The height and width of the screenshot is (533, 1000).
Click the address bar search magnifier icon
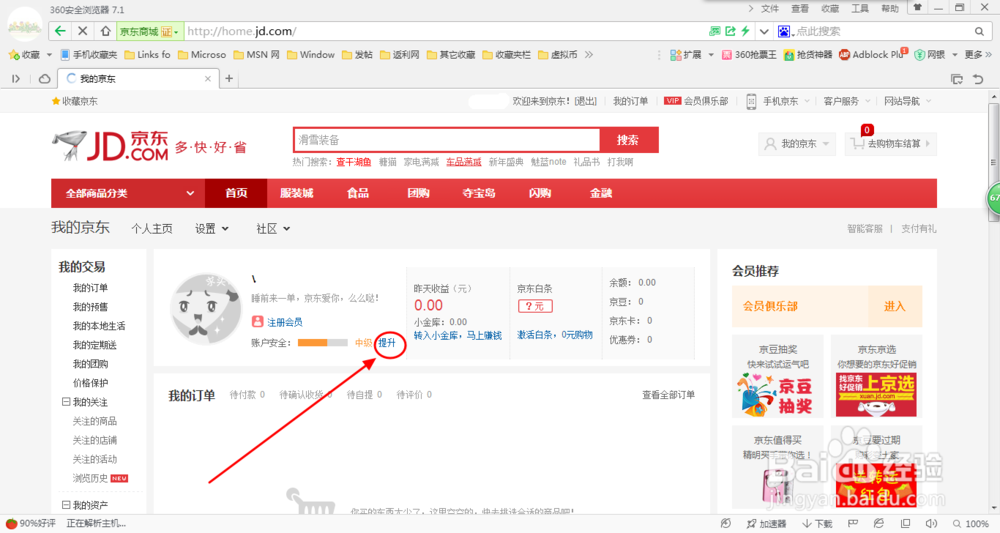[979, 31]
